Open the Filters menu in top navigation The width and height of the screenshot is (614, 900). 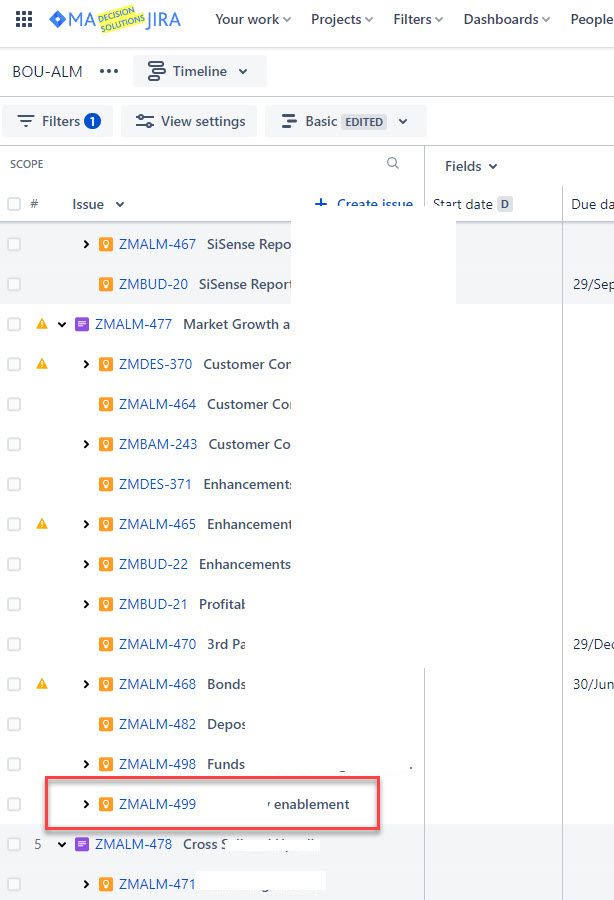coord(418,20)
